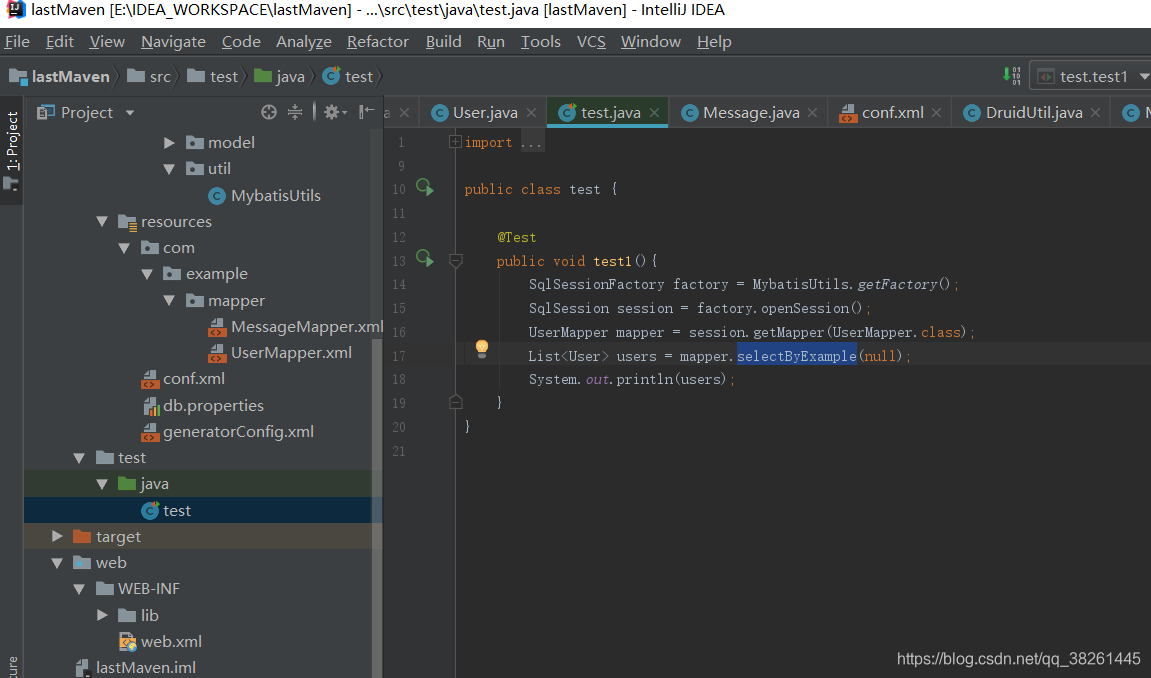The width and height of the screenshot is (1151, 678).
Task: Expand the target folder
Action: [x=57, y=536]
